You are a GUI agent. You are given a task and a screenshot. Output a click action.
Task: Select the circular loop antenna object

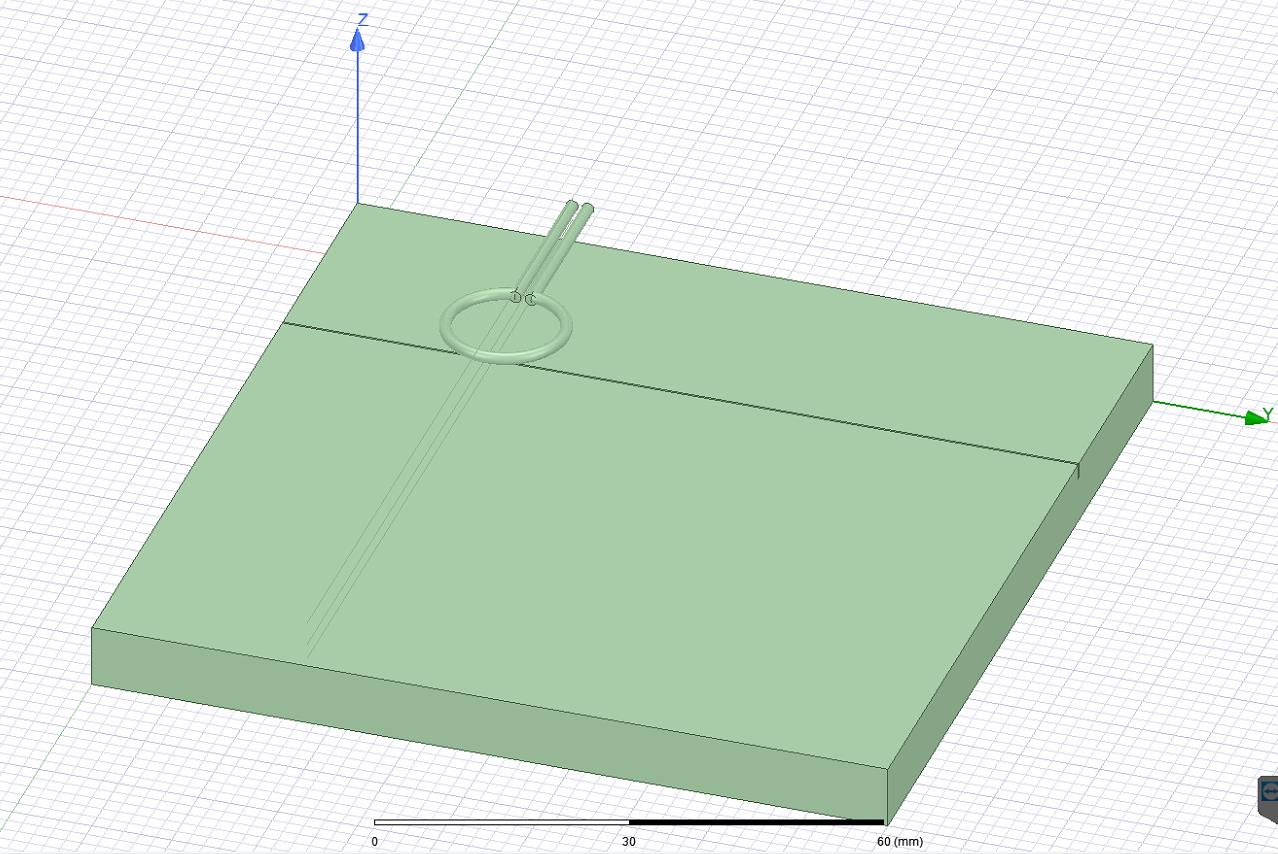tap(506, 325)
